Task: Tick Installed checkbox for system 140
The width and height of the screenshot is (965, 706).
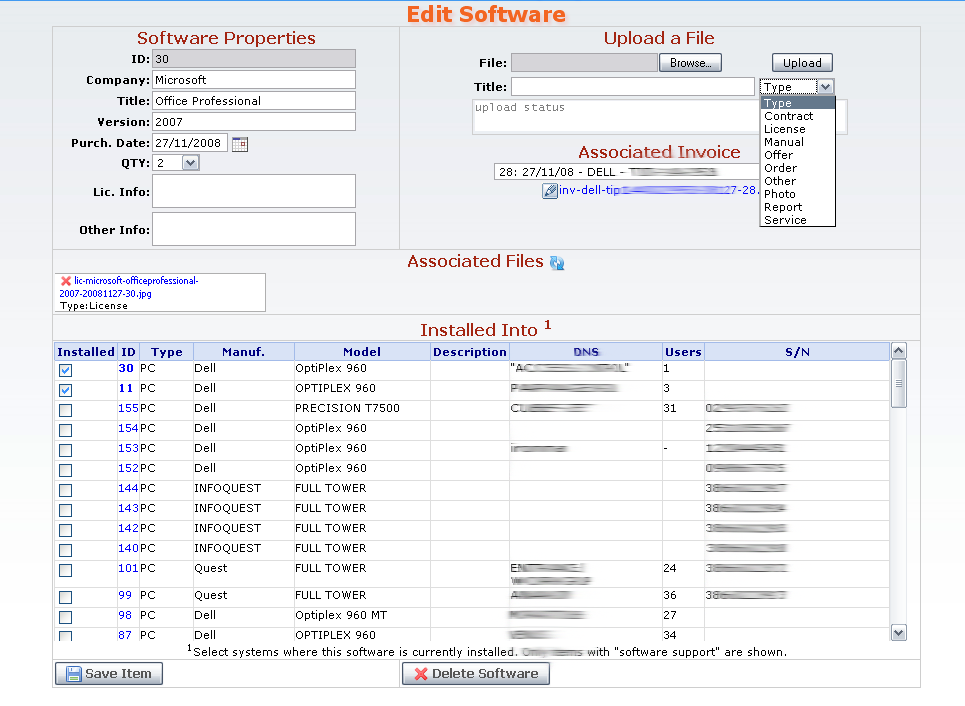Action: (x=66, y=550)
